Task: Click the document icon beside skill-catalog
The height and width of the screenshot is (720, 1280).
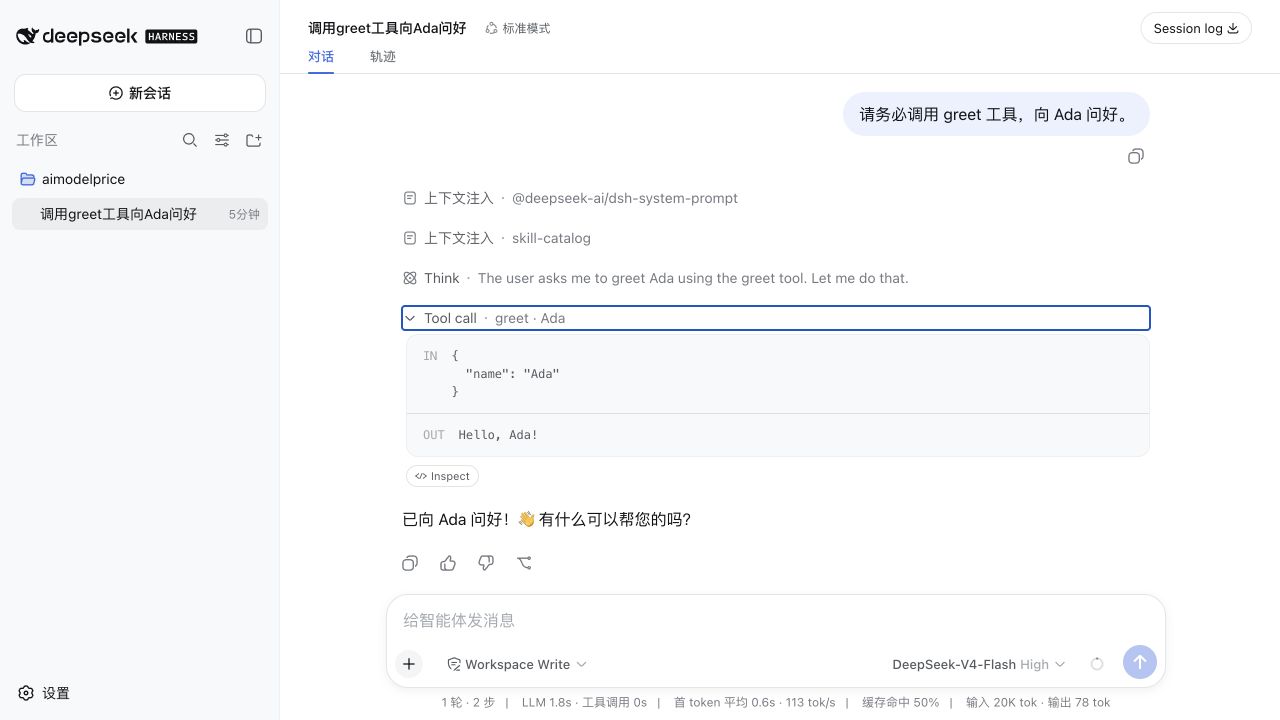Action: click(x=410, y=238)
